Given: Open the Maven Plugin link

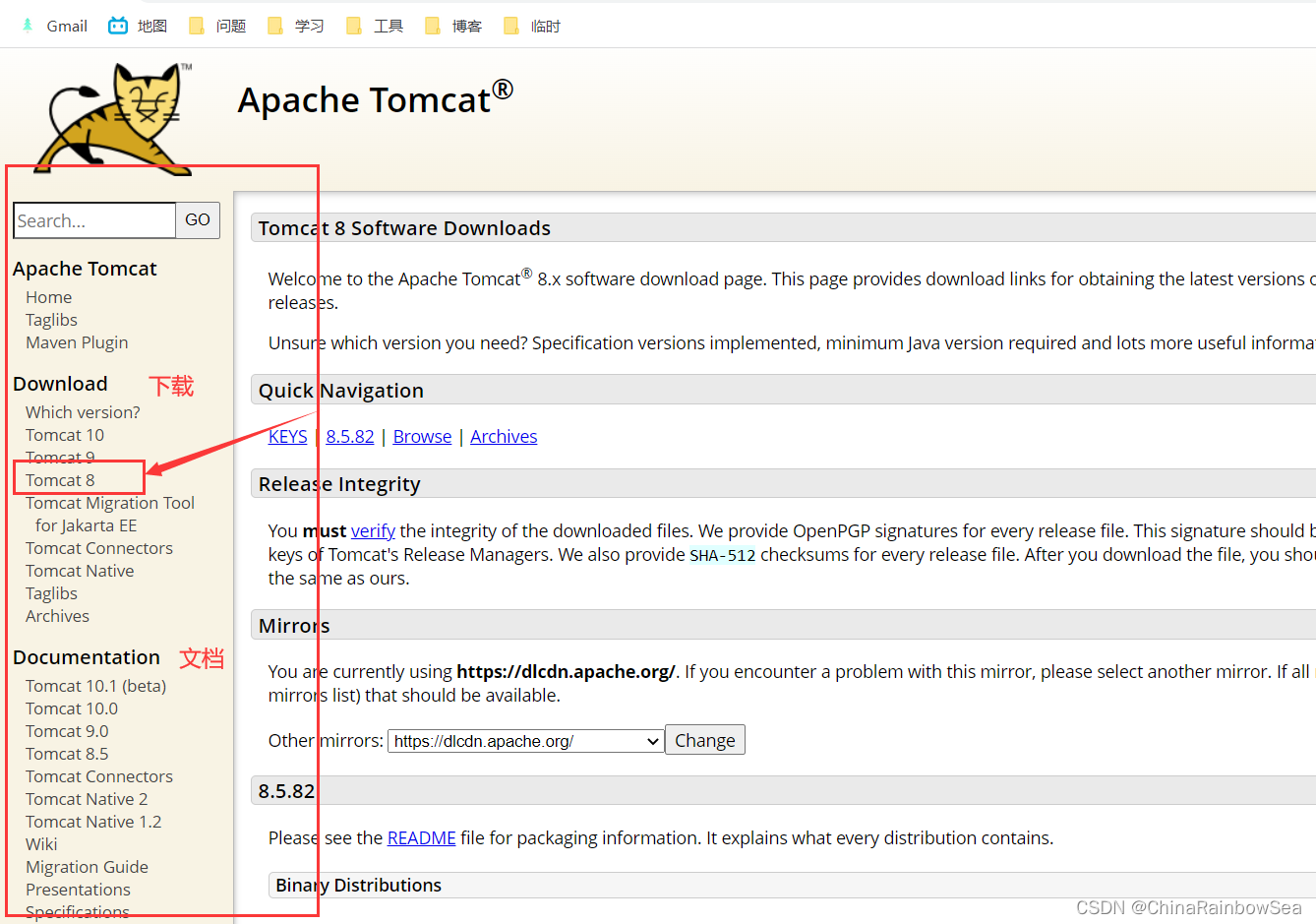Looking at the screenshot, I should tap(77, 342).
